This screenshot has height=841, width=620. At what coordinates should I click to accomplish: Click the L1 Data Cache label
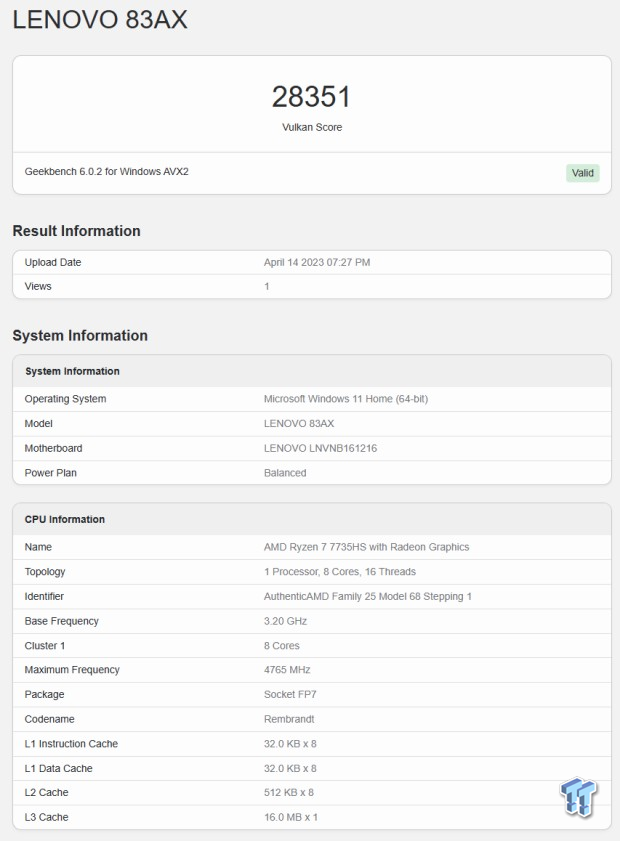58,769
